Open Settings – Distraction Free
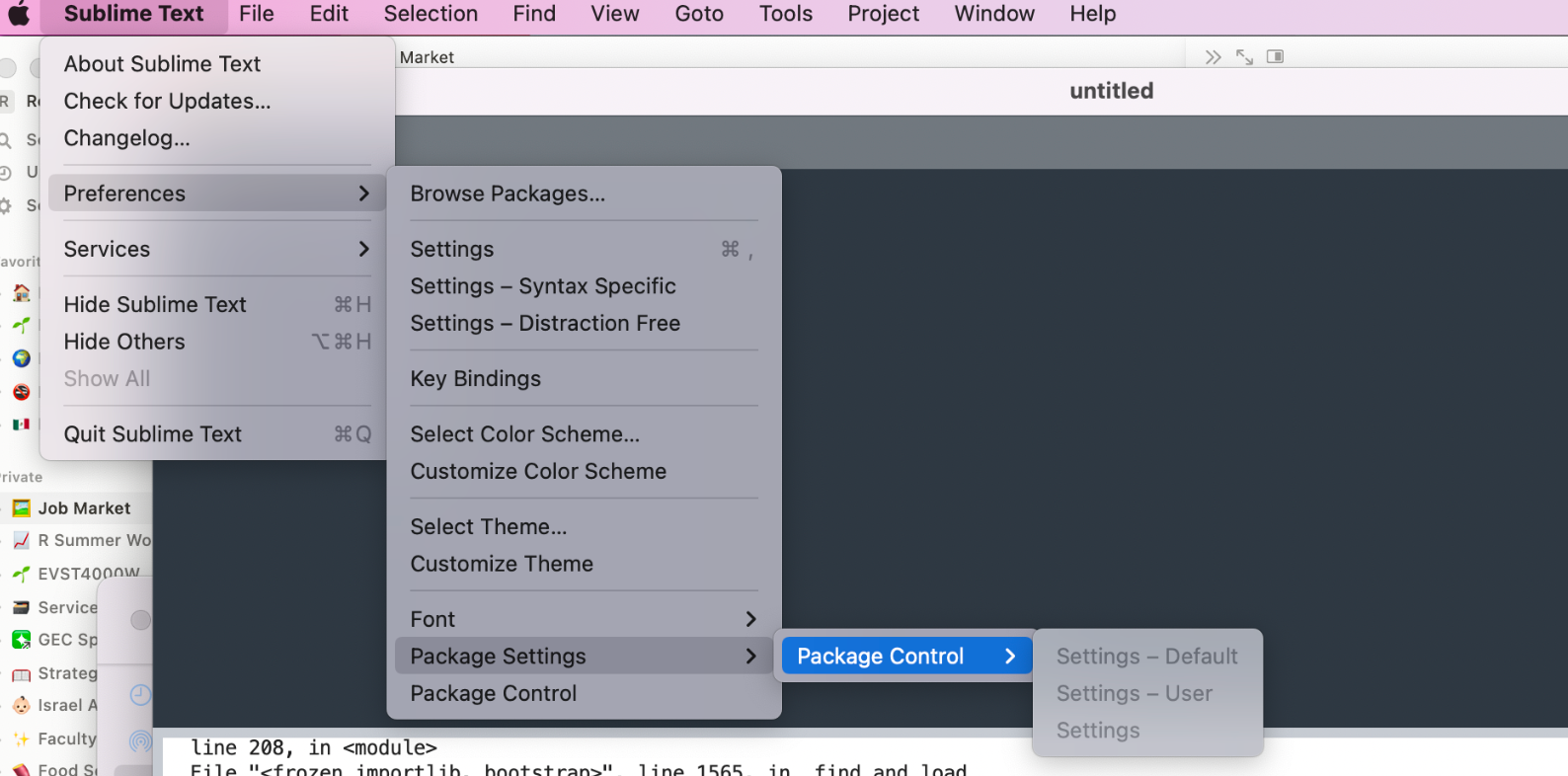 click(x=584, y=324)
